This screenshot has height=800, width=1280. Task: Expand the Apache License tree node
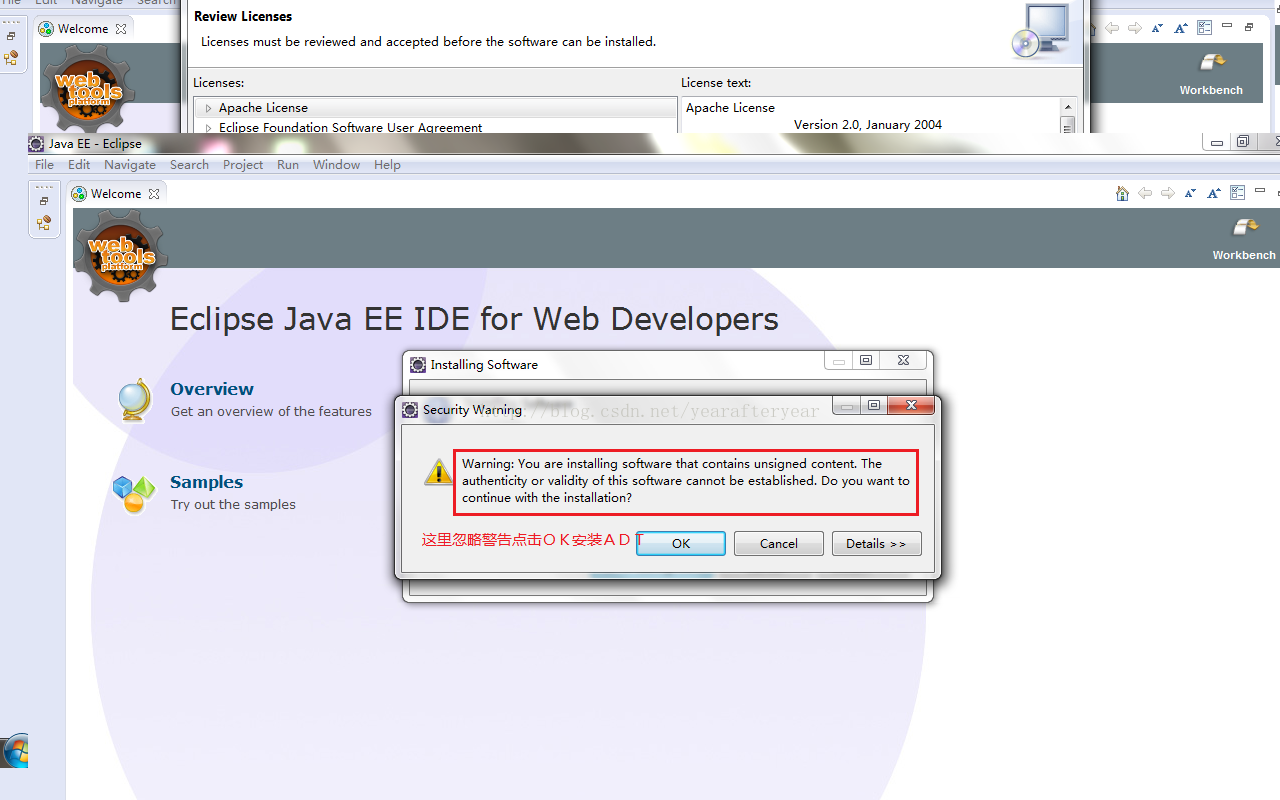pyautogui.click(x=208, y=108)
